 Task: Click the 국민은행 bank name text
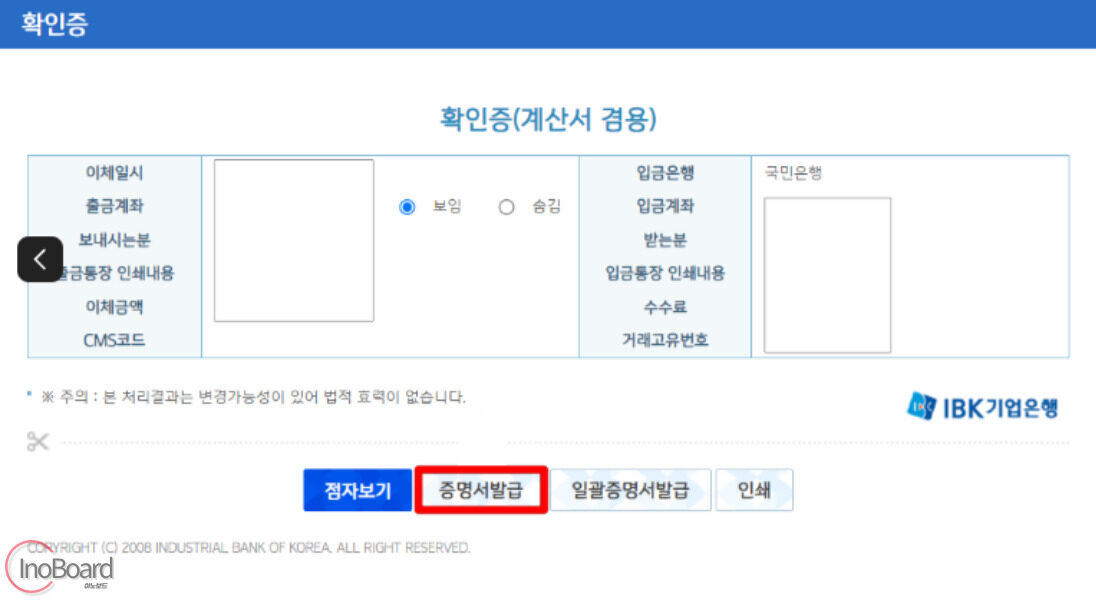[793, 173]
